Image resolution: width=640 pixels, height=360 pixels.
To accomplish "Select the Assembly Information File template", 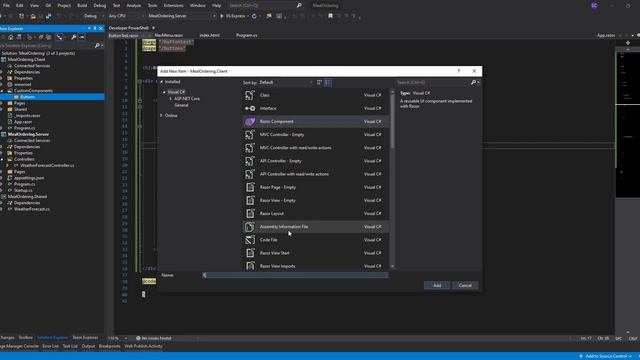I will tap(316, 227).
